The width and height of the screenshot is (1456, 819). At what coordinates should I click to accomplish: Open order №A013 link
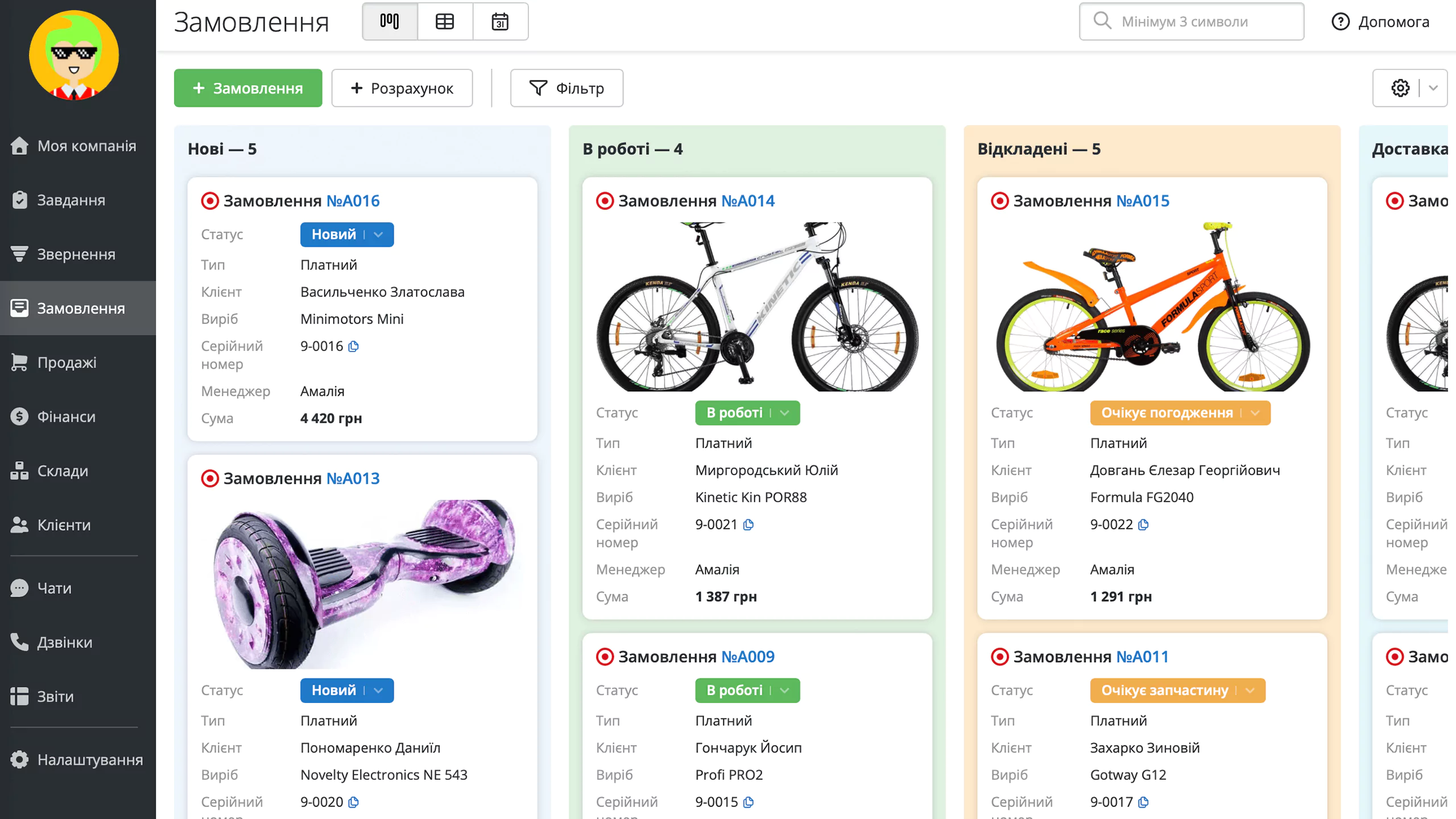pyautogui.click(x=353, y=478)
